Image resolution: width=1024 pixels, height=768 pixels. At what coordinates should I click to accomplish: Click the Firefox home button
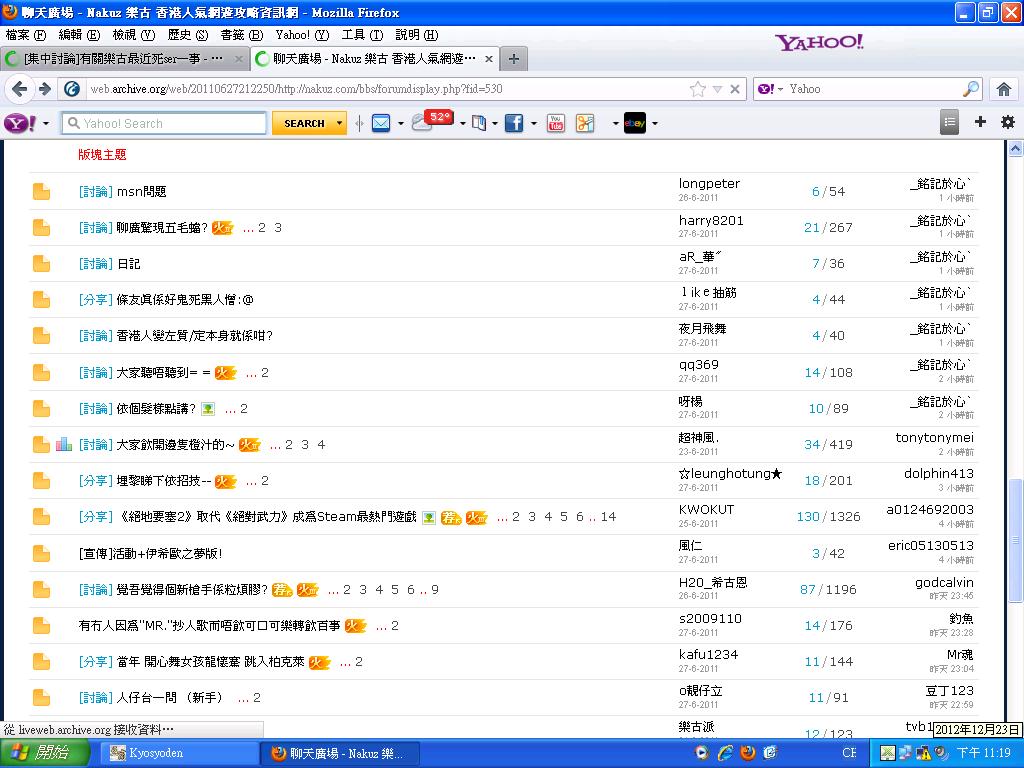1004,89
